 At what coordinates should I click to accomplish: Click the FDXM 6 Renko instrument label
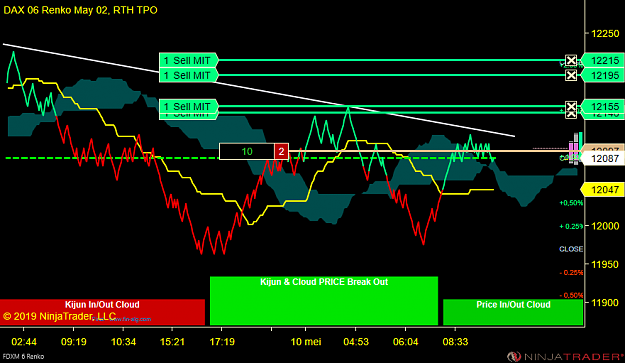click(x=23, y=357)
